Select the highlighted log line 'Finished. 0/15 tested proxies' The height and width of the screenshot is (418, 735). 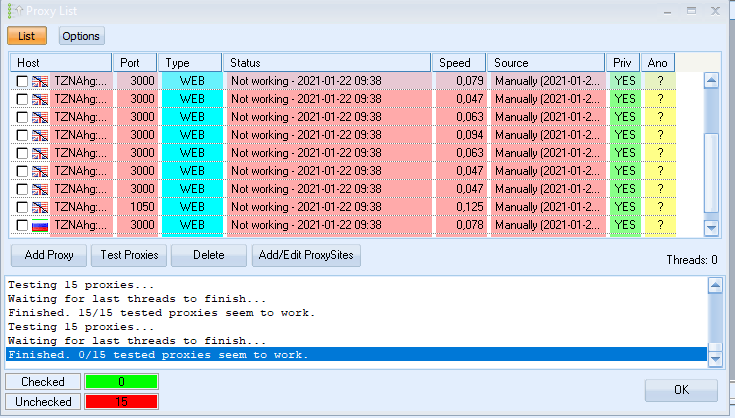(x=356, y=355)
